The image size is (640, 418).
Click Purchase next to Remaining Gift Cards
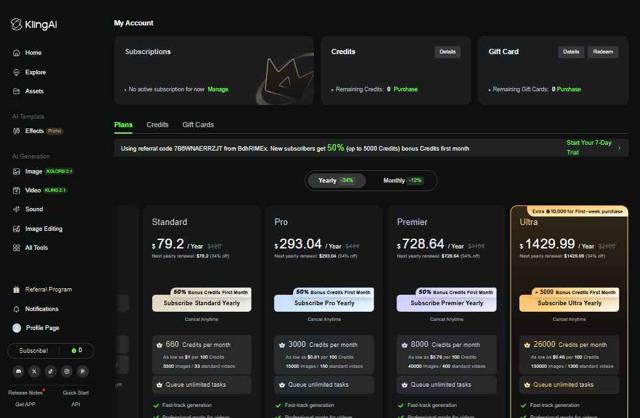click(569, 89)
